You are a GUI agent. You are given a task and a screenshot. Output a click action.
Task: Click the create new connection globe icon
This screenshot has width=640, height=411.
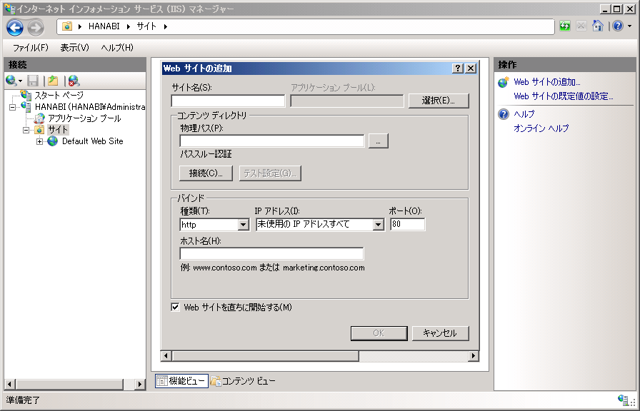pos(11,80)
